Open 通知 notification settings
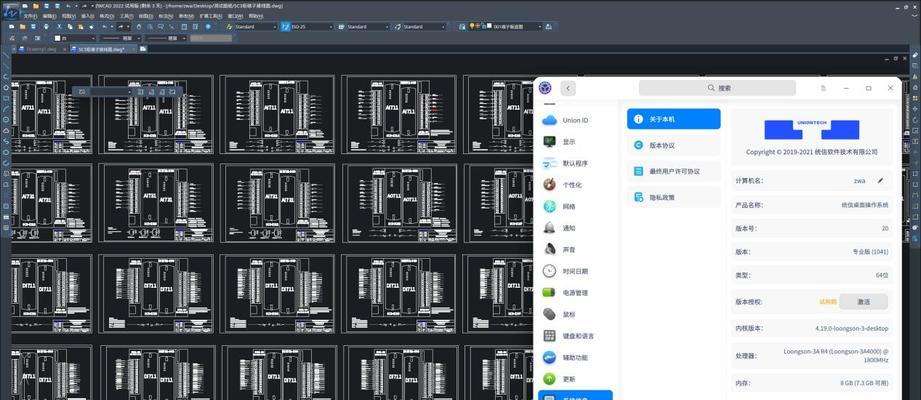The image size is (921, 400). 576,228
